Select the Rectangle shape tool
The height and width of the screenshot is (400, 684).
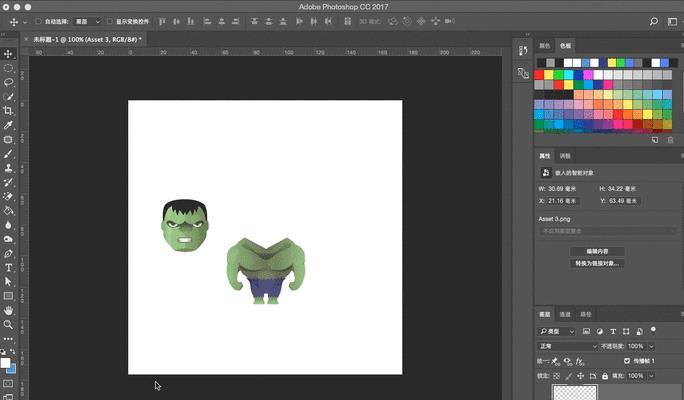point(8,296)
